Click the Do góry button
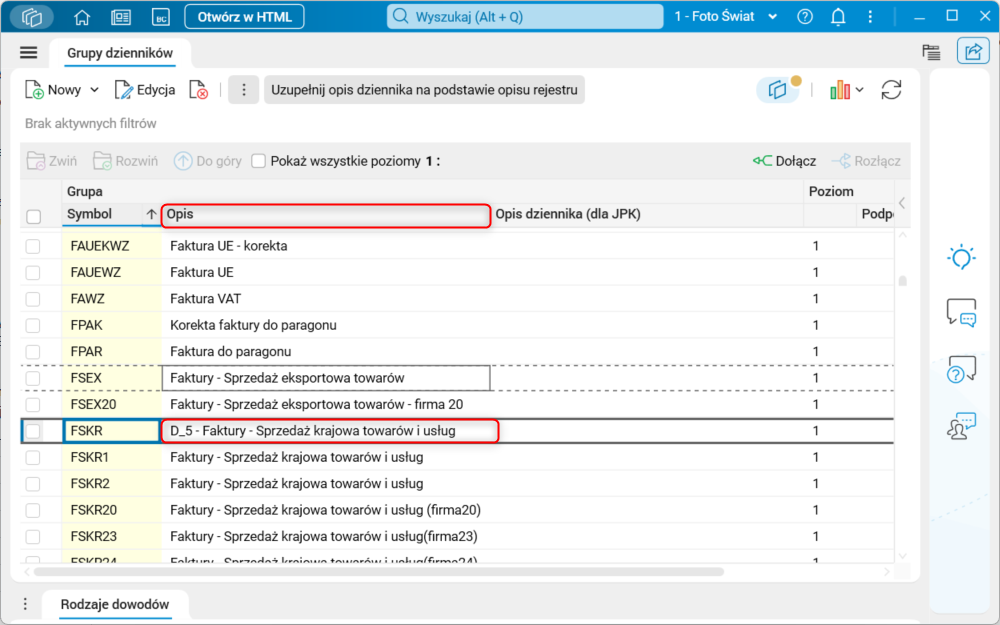 point(208,161)
